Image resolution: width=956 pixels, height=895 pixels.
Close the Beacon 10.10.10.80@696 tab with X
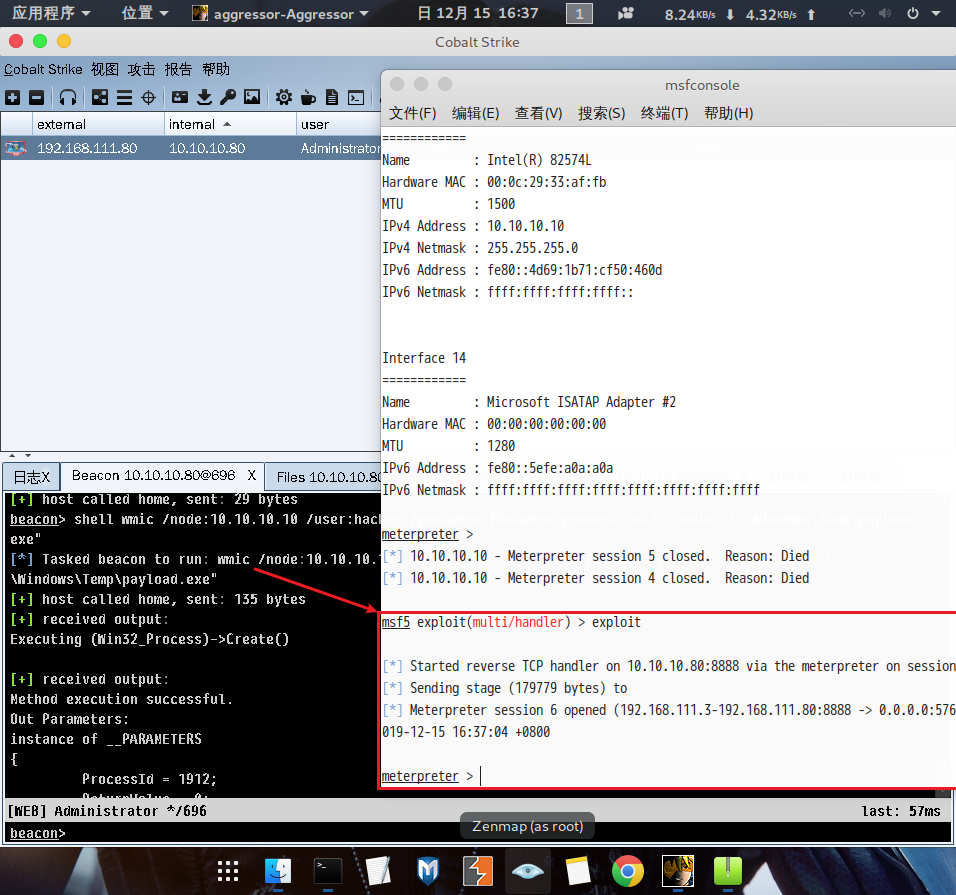252,476
